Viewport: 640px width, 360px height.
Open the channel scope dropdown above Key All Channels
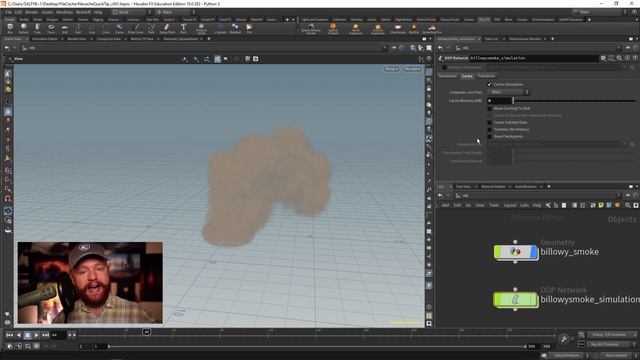click(x=611, y=335)
